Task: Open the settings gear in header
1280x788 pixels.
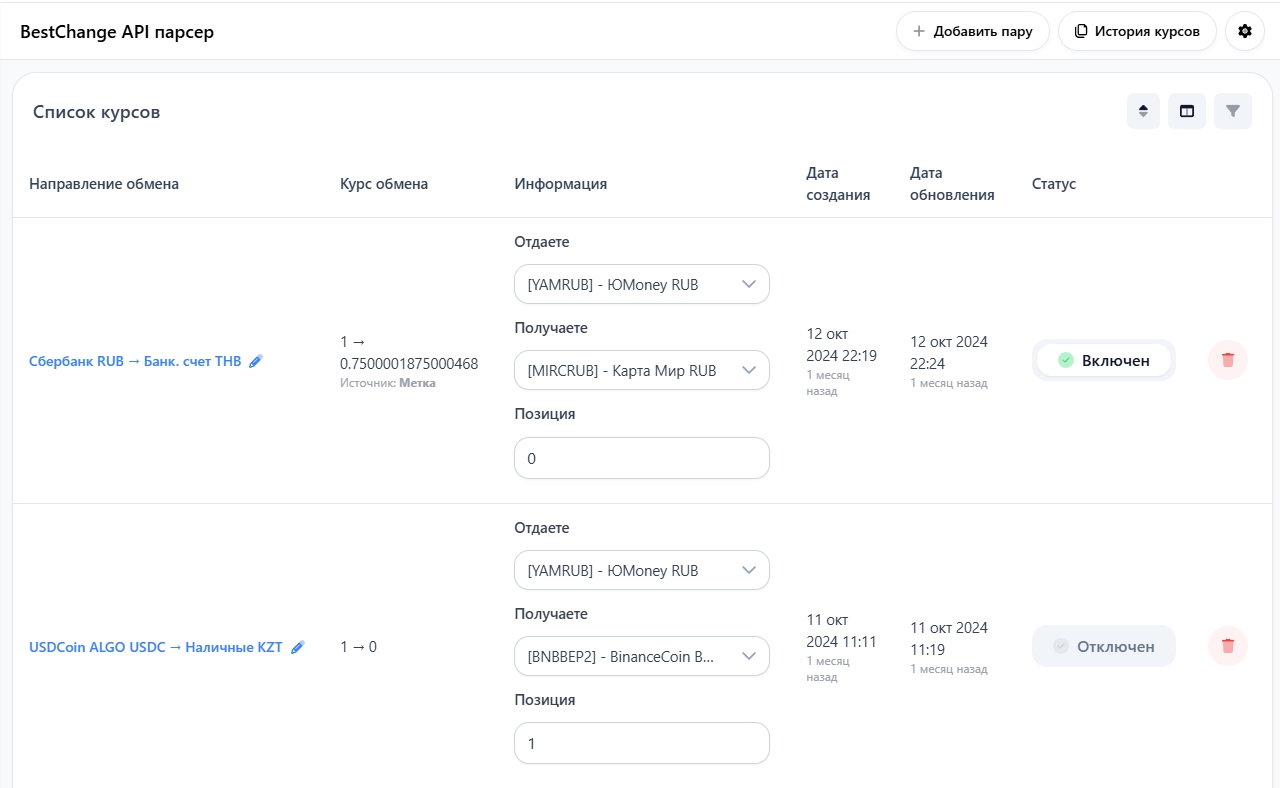Action: [x=1244, y=31]
